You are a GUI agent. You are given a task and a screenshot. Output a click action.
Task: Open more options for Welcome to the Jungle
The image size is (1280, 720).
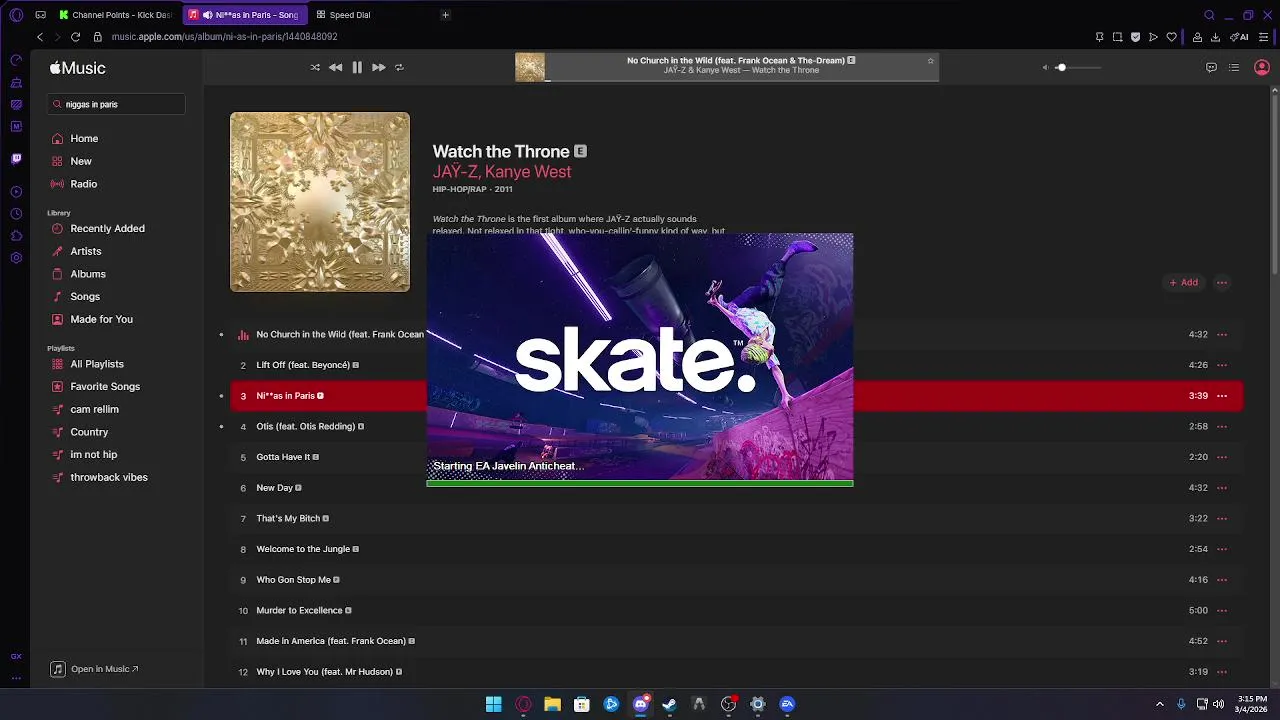(1222, 549)
